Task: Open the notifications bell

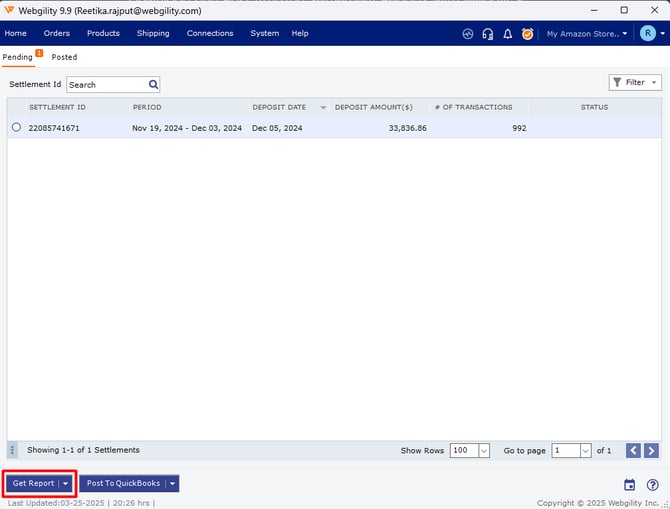Action: click(507, 34)
